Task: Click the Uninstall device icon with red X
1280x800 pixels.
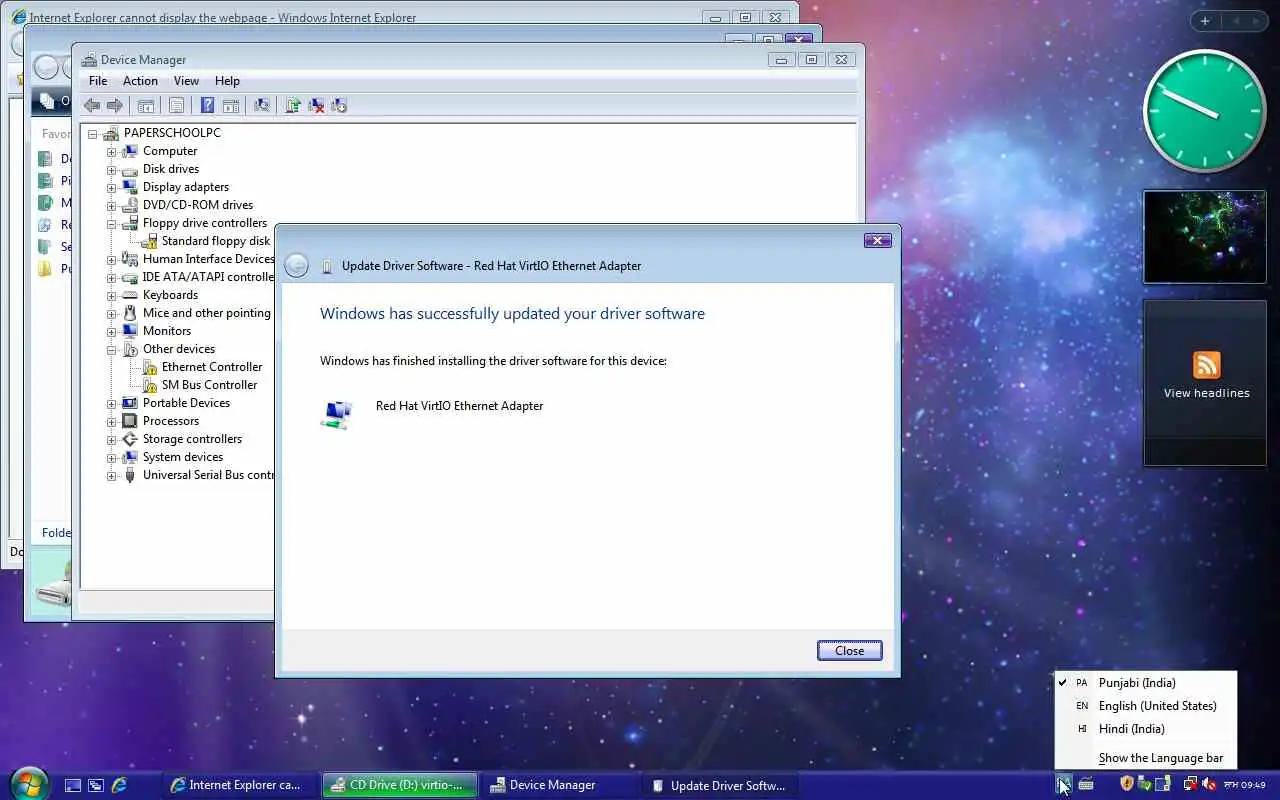Action: (x=316, y=105)
